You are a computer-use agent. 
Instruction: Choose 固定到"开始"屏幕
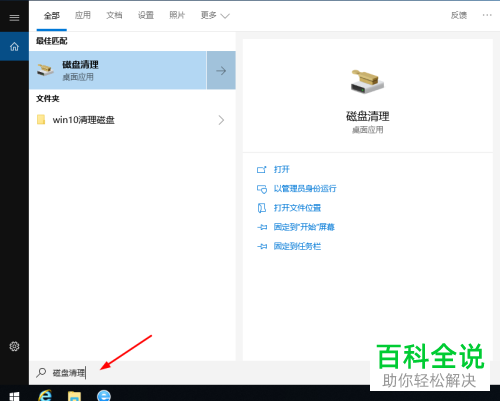304,227
